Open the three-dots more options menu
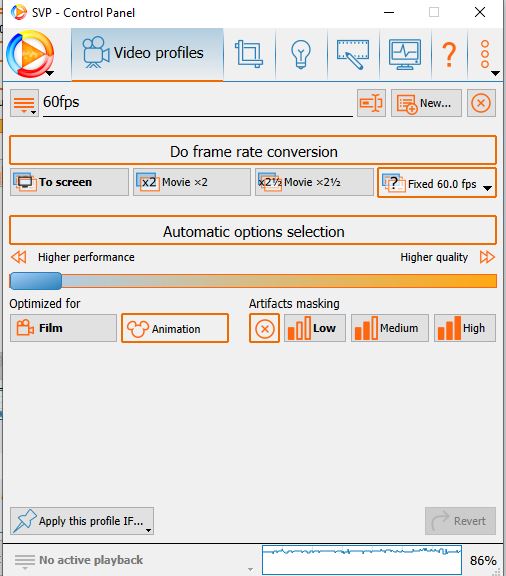 pyautogui.click(x=486, y=54)
